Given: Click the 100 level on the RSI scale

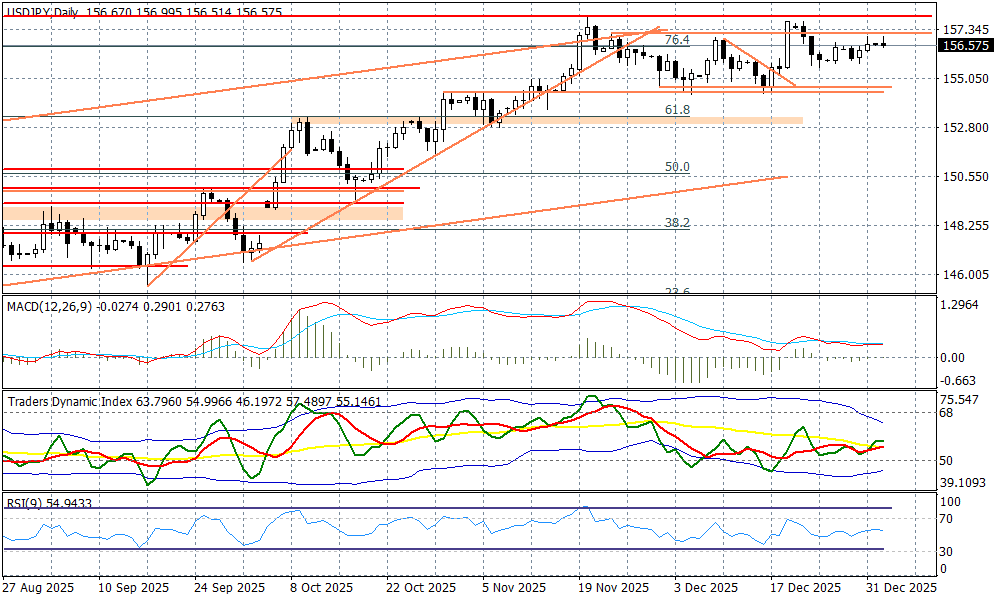Looking at the screenshot, I should (952, 503).
